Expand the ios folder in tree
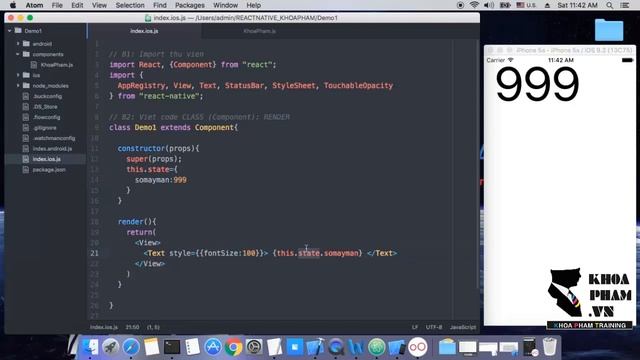The width and height of the screenshot is (640, 360). click(18, 75)
